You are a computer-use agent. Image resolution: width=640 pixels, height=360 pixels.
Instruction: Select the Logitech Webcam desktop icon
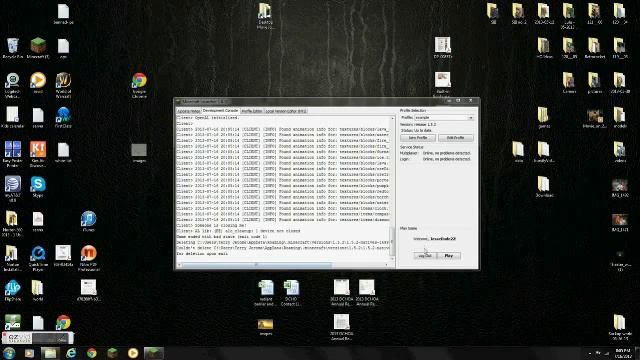click(13, 85)
